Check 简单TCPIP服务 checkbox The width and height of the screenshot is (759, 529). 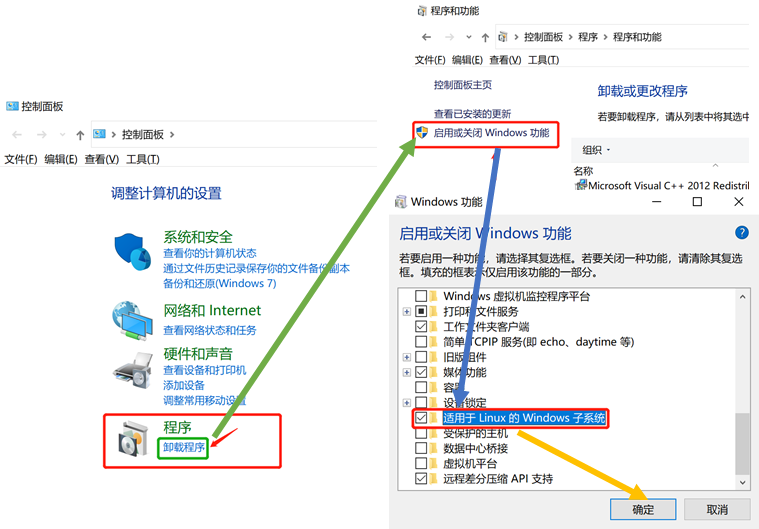coord(421,342)
